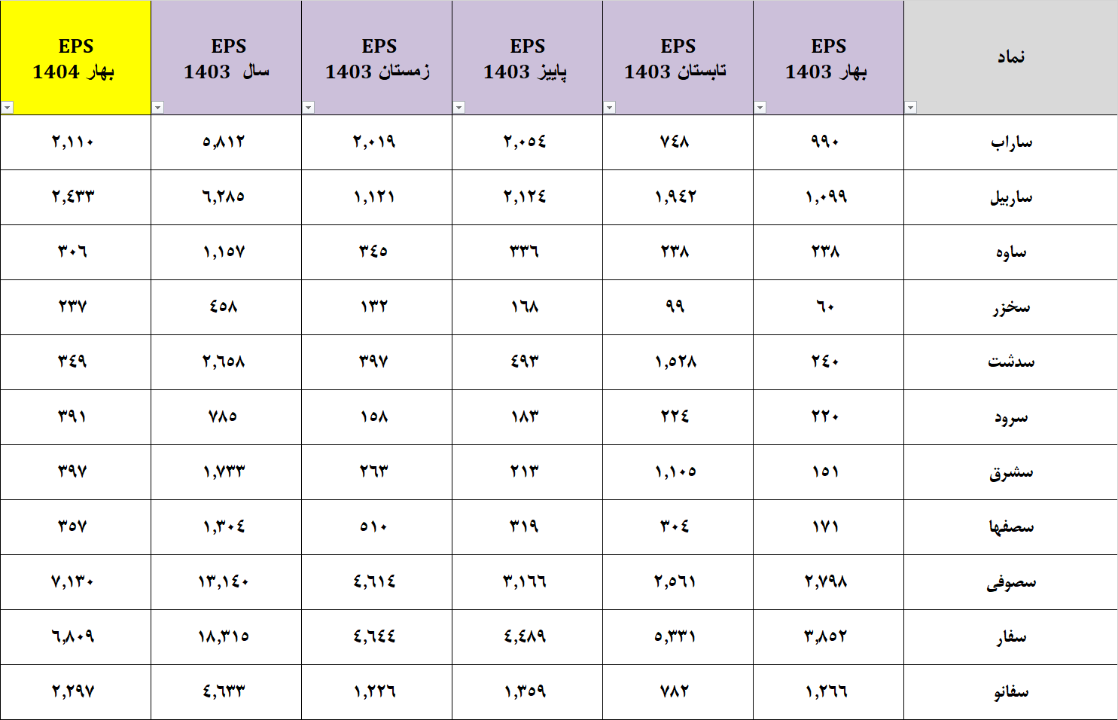
Task: Click the سفانو symbol cell
Action: [x=1010, y=692]
